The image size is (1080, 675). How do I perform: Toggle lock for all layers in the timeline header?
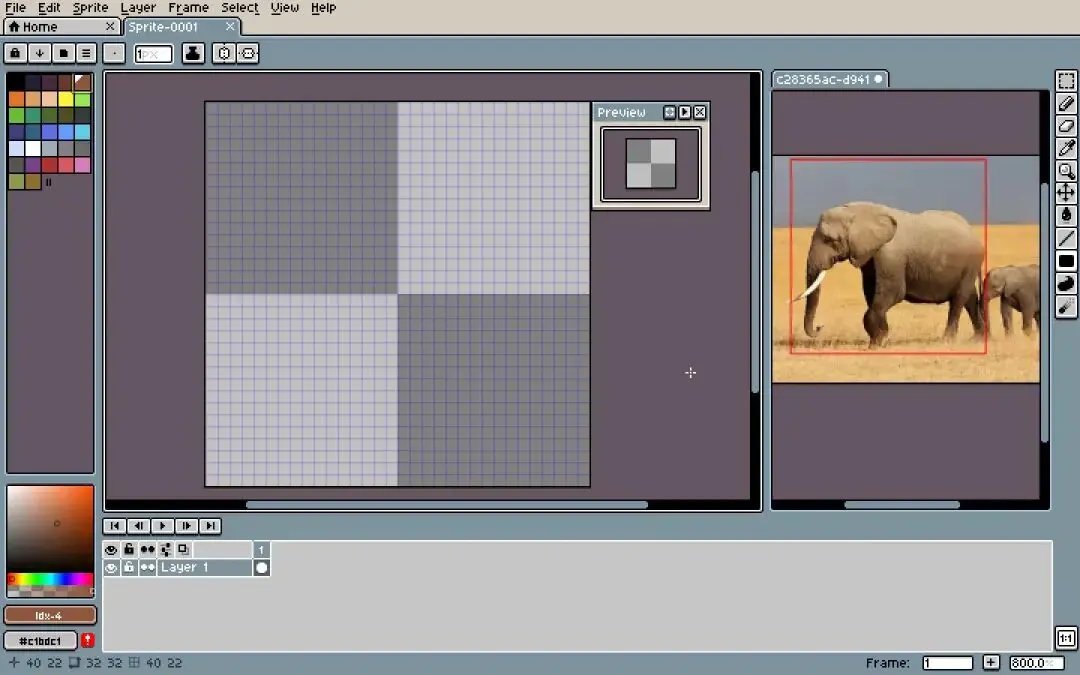coord(129,550)
